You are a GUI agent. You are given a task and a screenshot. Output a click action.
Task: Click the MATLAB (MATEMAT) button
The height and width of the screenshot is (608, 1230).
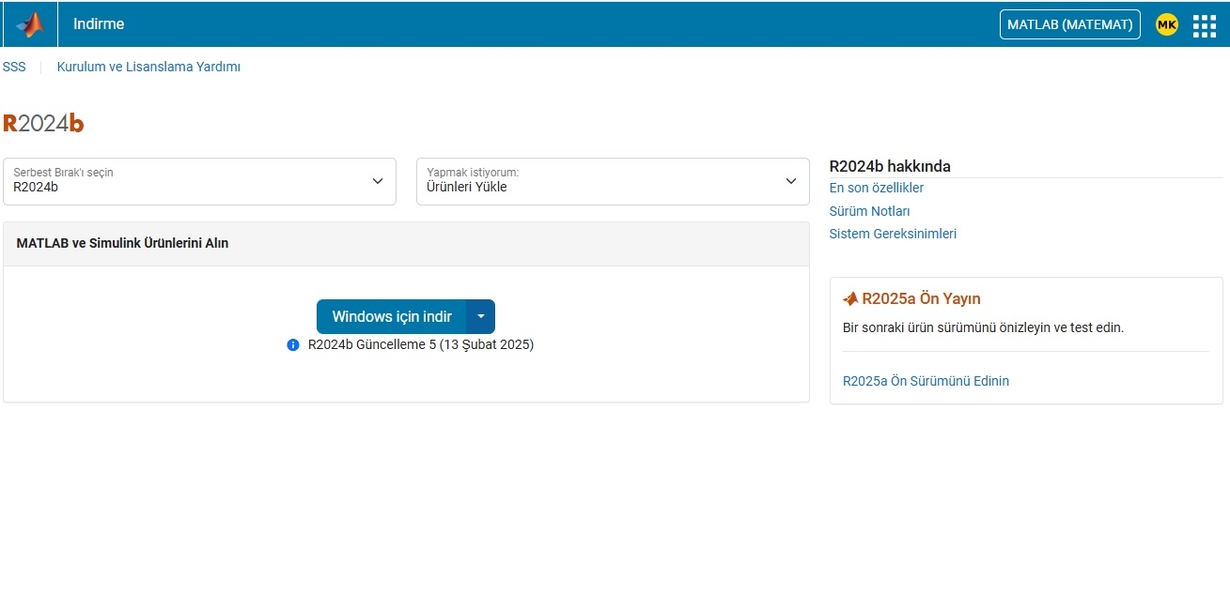1070,24
